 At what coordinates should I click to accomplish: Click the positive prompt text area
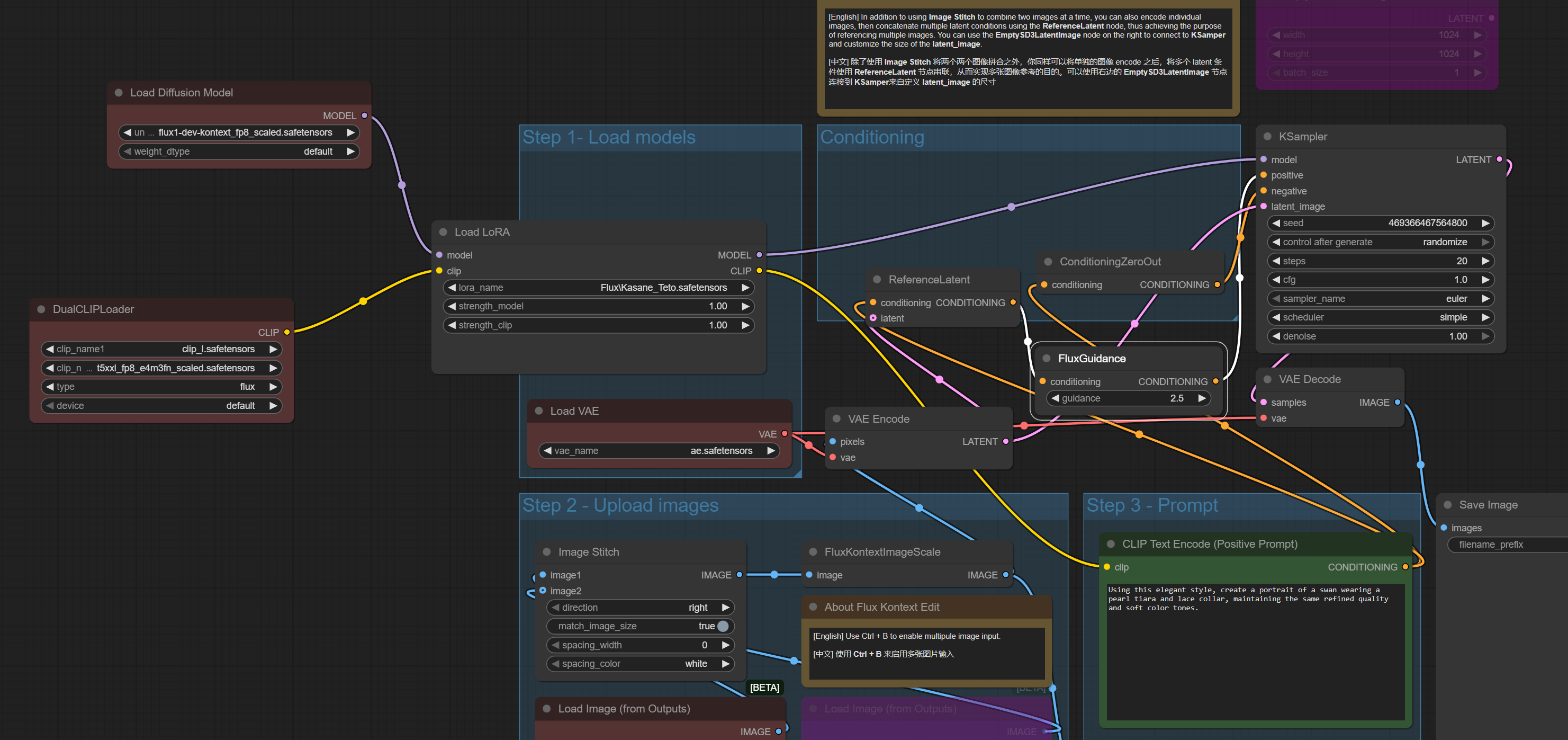click(1256, 652)
